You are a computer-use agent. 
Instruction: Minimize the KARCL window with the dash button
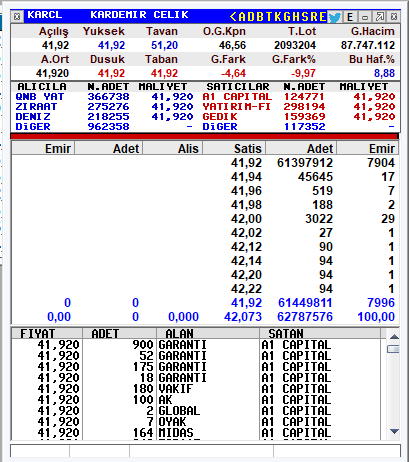[365, 17]
